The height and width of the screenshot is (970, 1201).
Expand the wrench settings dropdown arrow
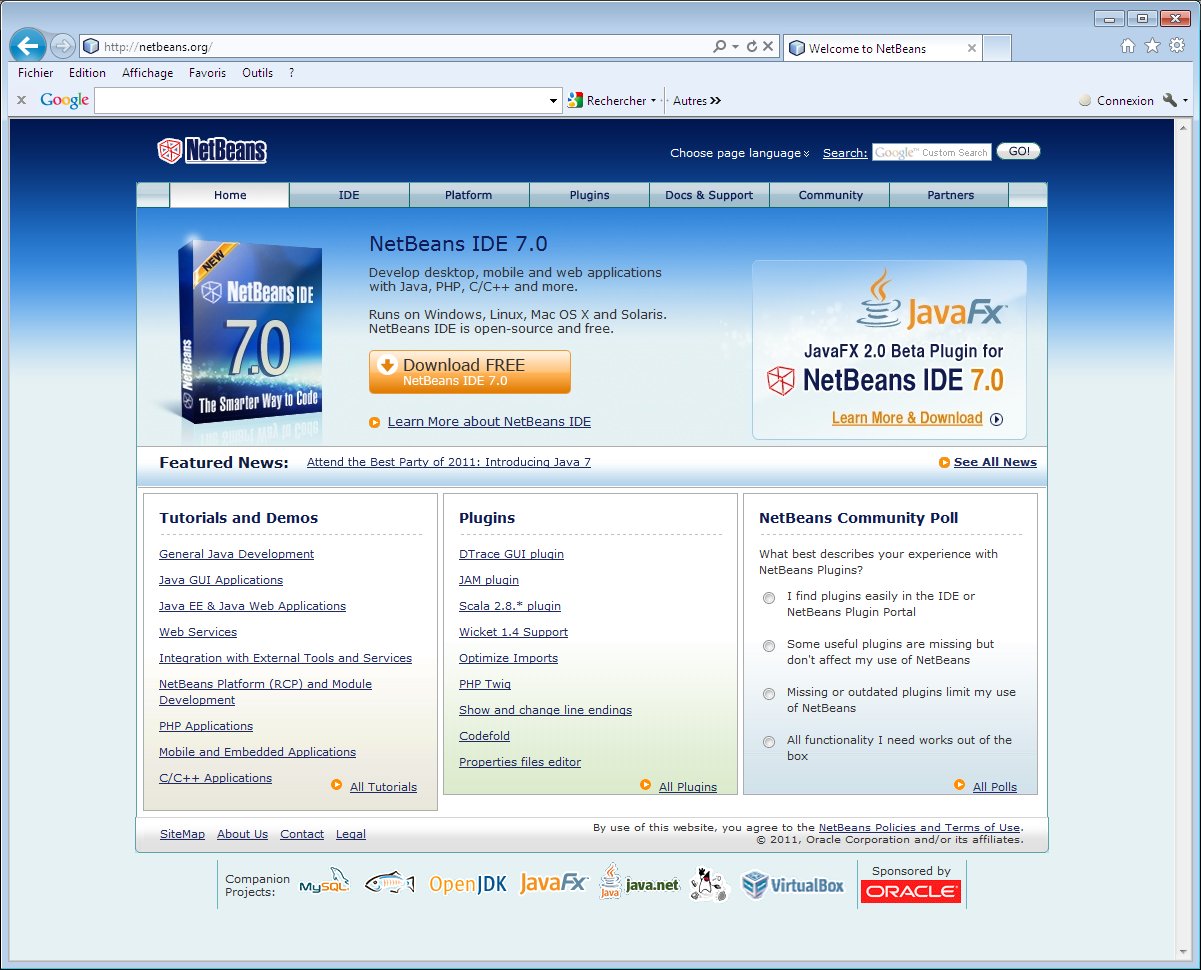tap(1186, 100)
